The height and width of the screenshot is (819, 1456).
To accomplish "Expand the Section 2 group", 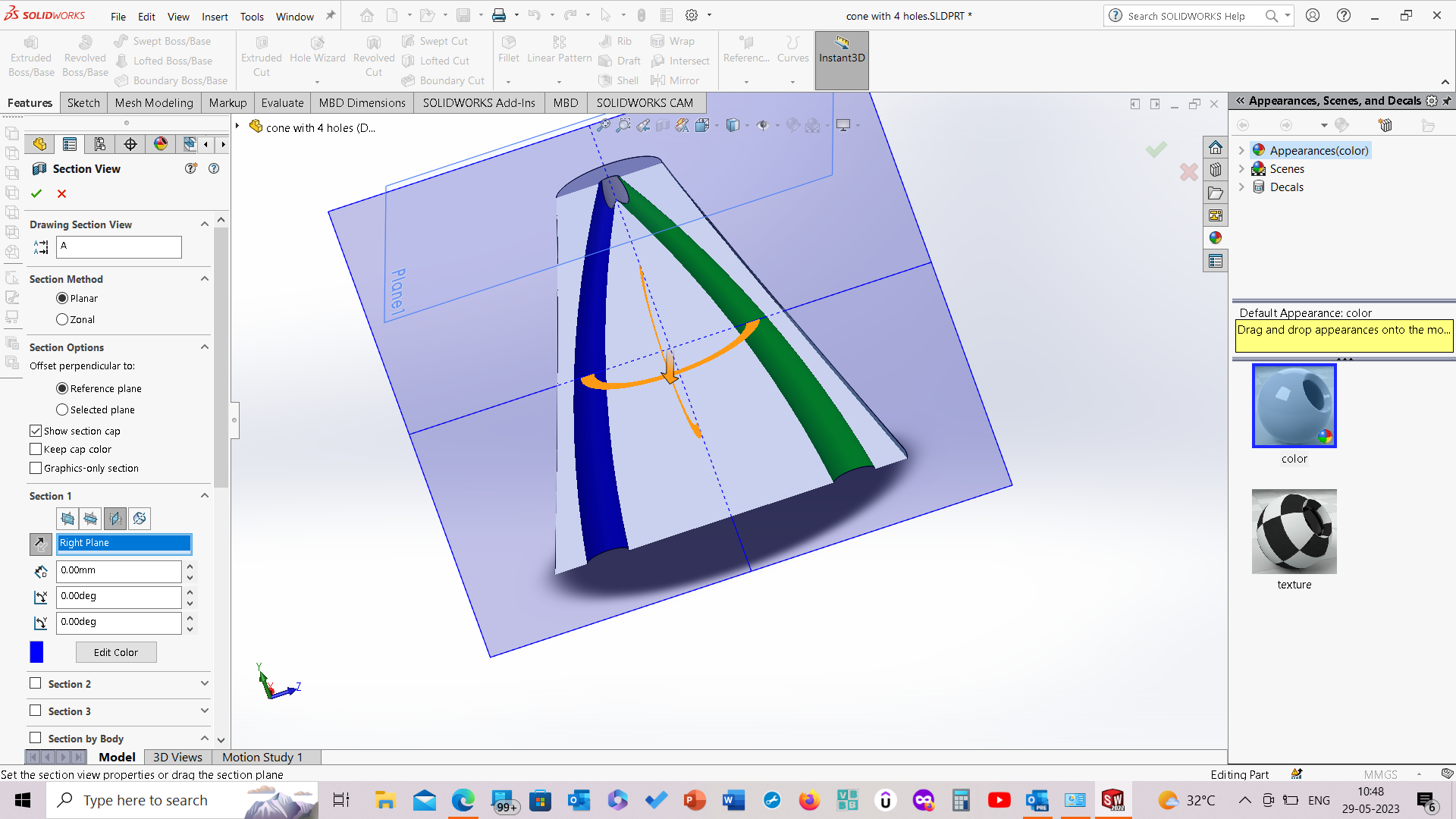I will pos(204,684).
